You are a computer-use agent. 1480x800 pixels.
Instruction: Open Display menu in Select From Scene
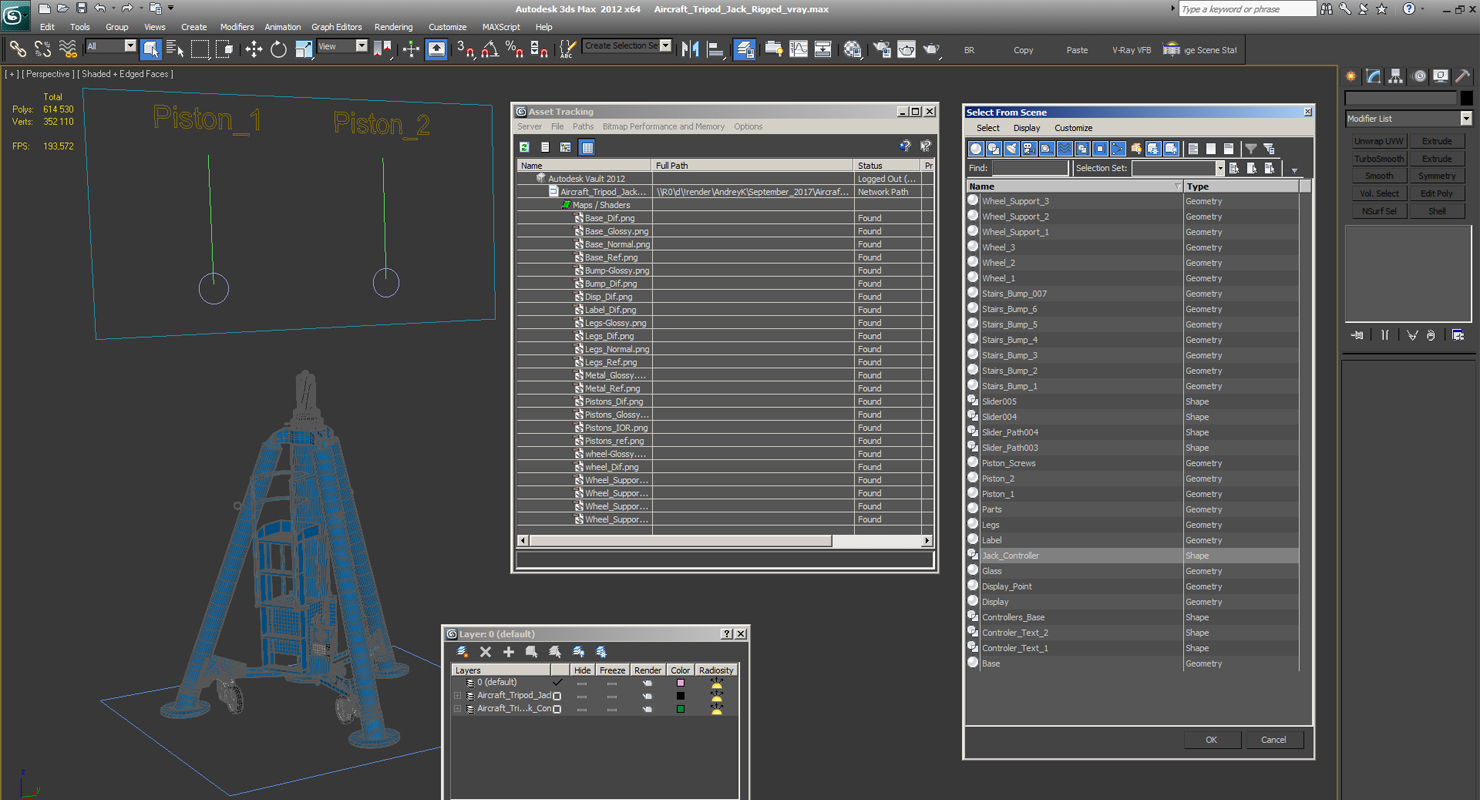pyautogui.click(x=1026, y=128)
